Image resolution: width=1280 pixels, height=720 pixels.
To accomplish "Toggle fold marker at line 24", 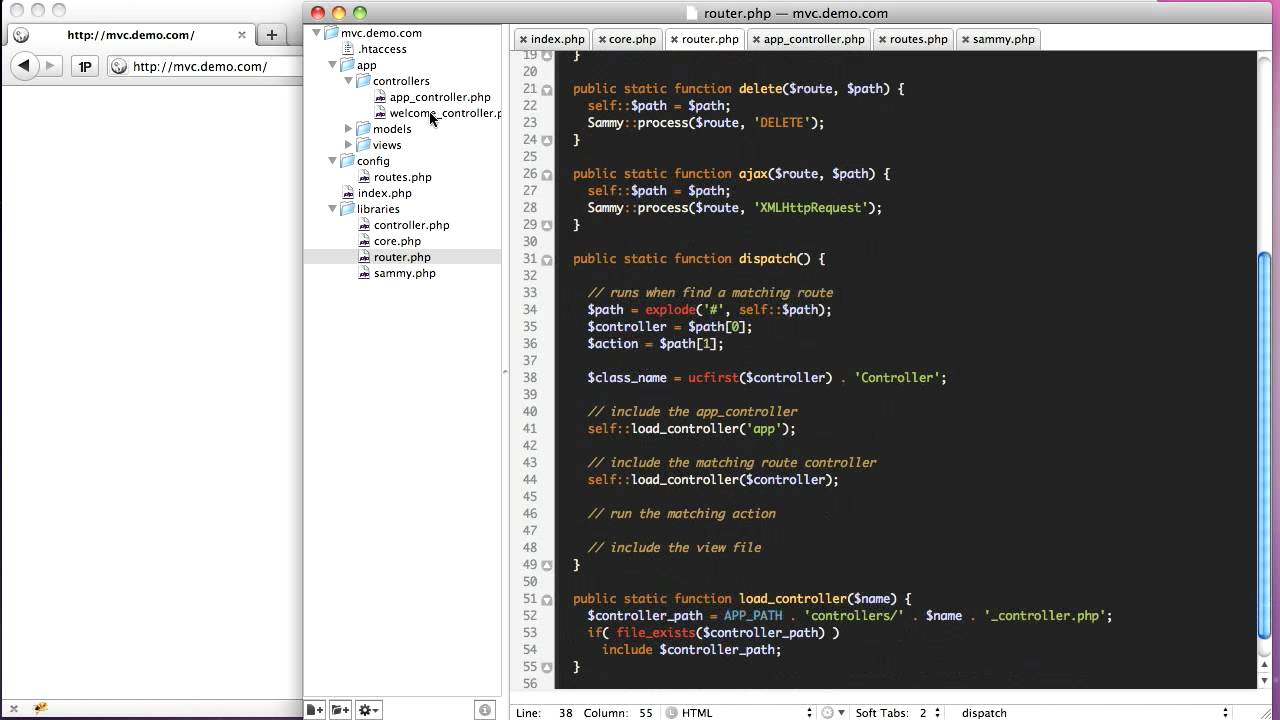I will (547, 140).
